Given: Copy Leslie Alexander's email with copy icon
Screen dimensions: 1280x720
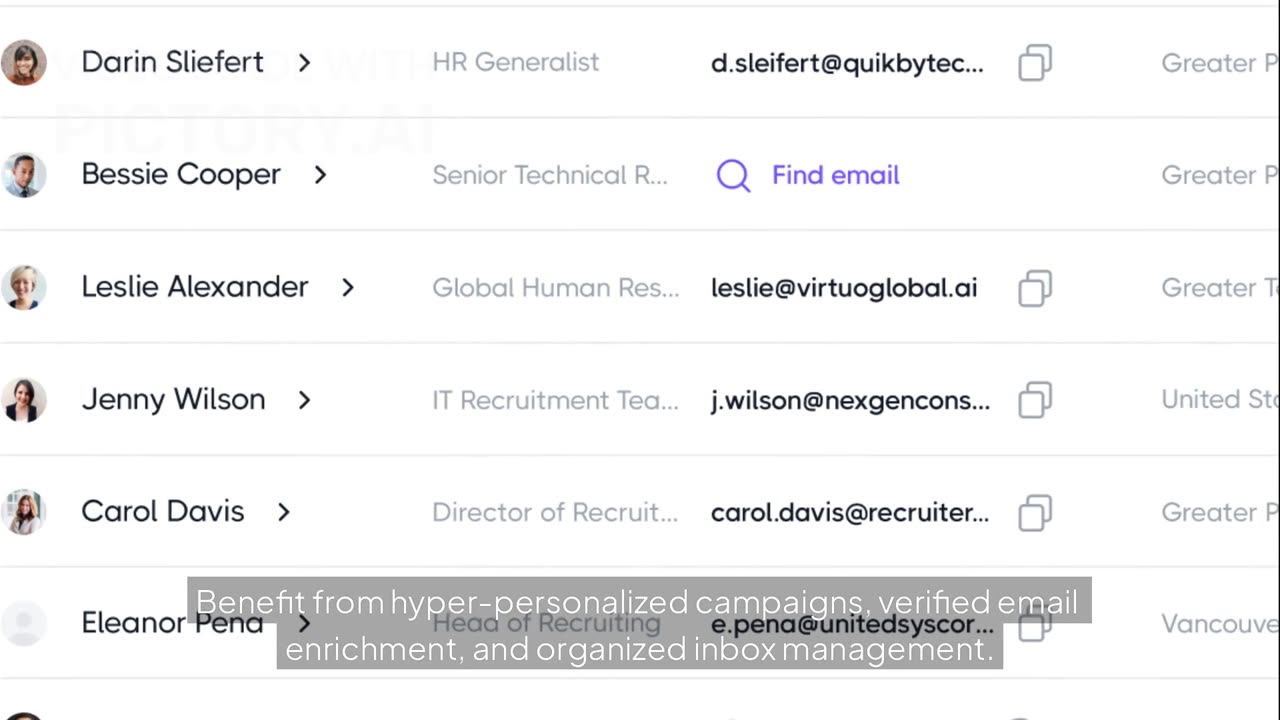Looking at the screenshot, I should coord(1035,288).
